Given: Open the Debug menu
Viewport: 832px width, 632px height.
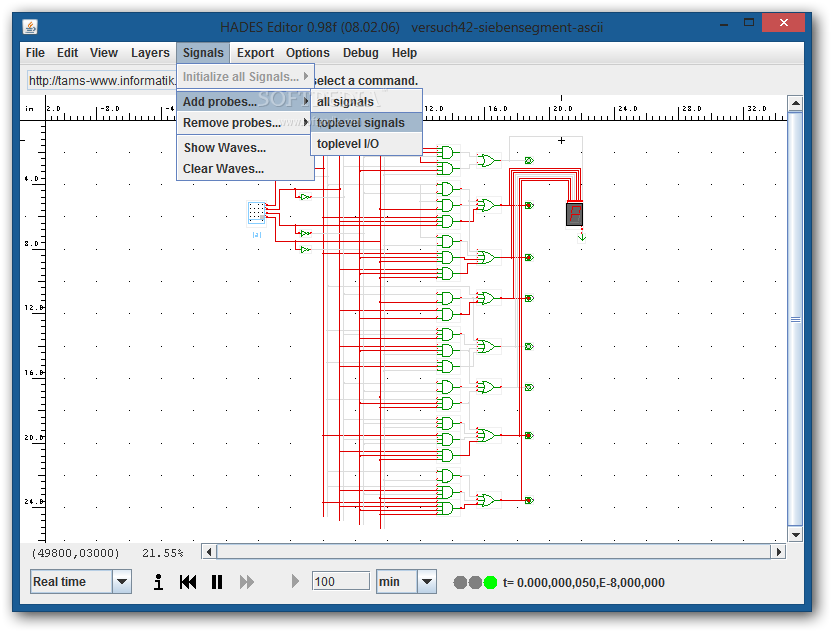Looking at the screenshot, I should tap(361, 53).
